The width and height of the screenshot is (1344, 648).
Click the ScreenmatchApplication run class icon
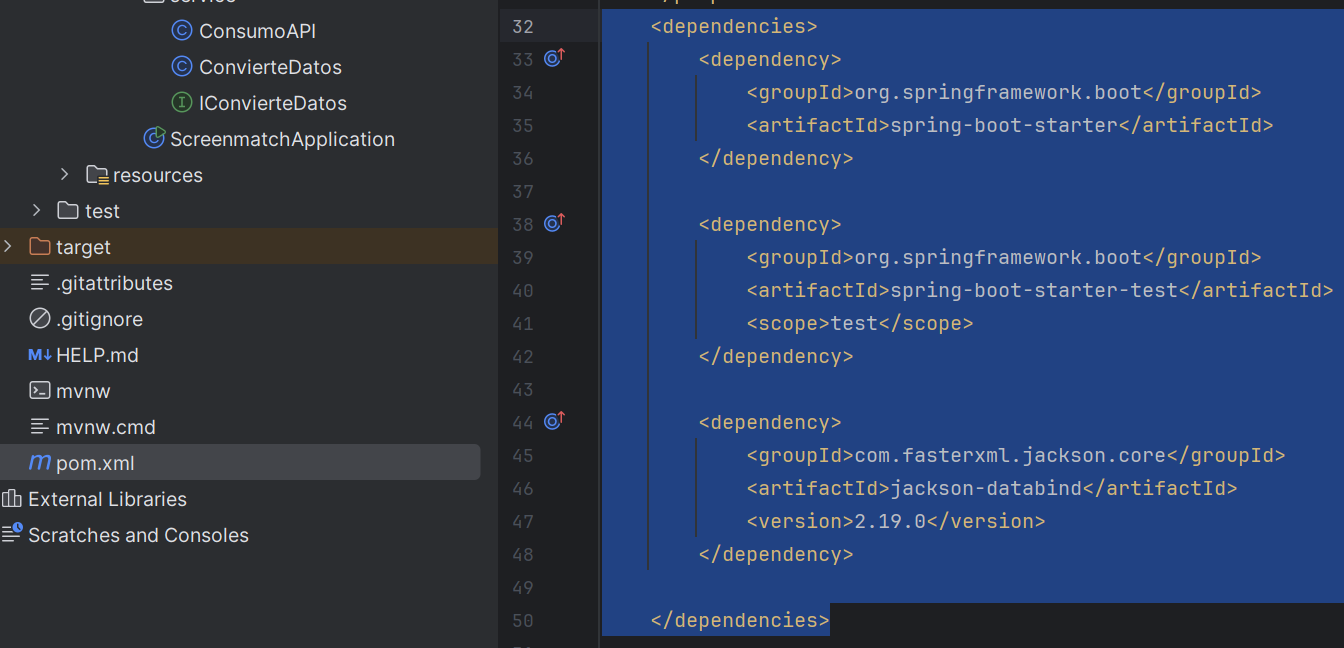pyautogui.click(x=154, y=138)
